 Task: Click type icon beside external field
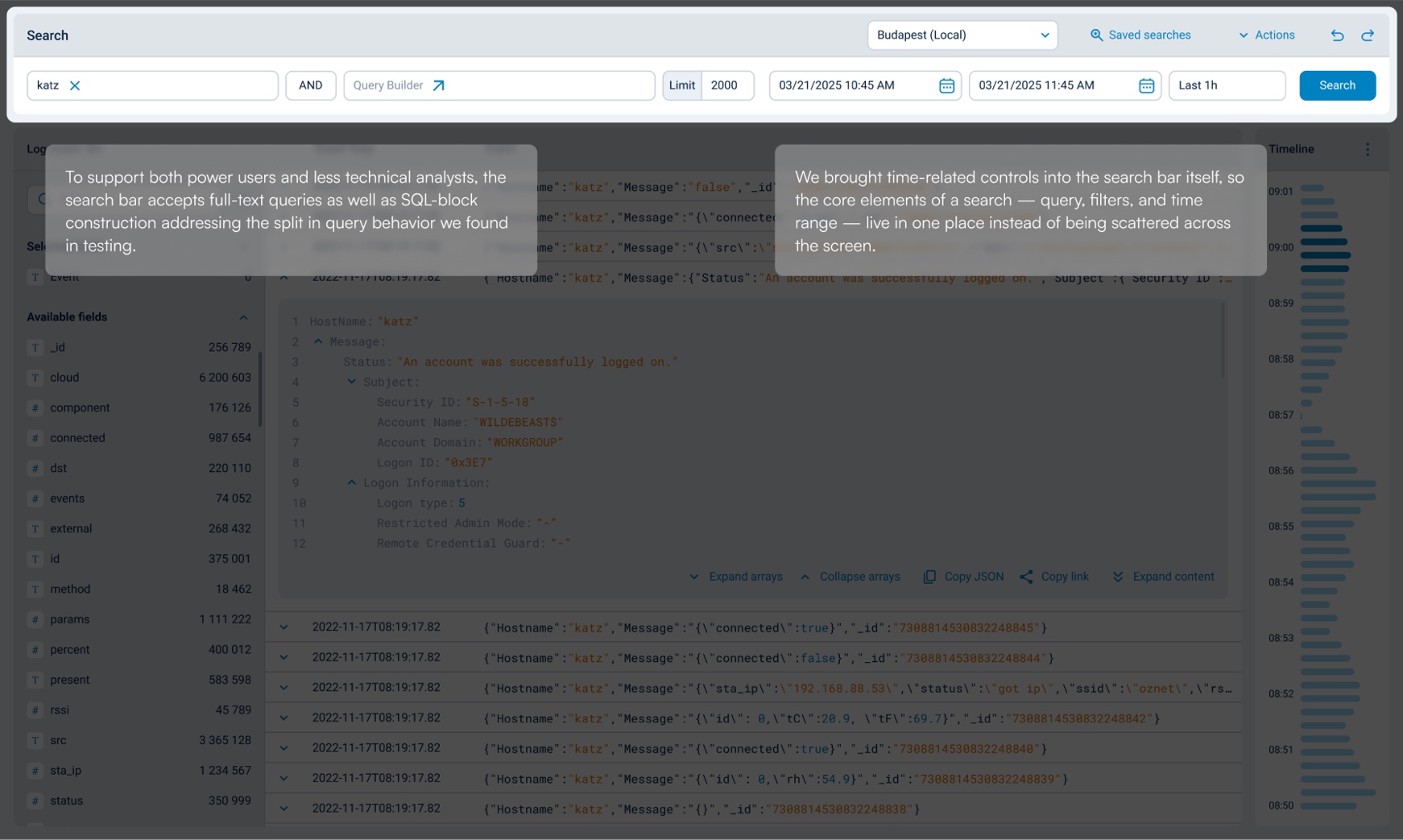coord(35,529)
